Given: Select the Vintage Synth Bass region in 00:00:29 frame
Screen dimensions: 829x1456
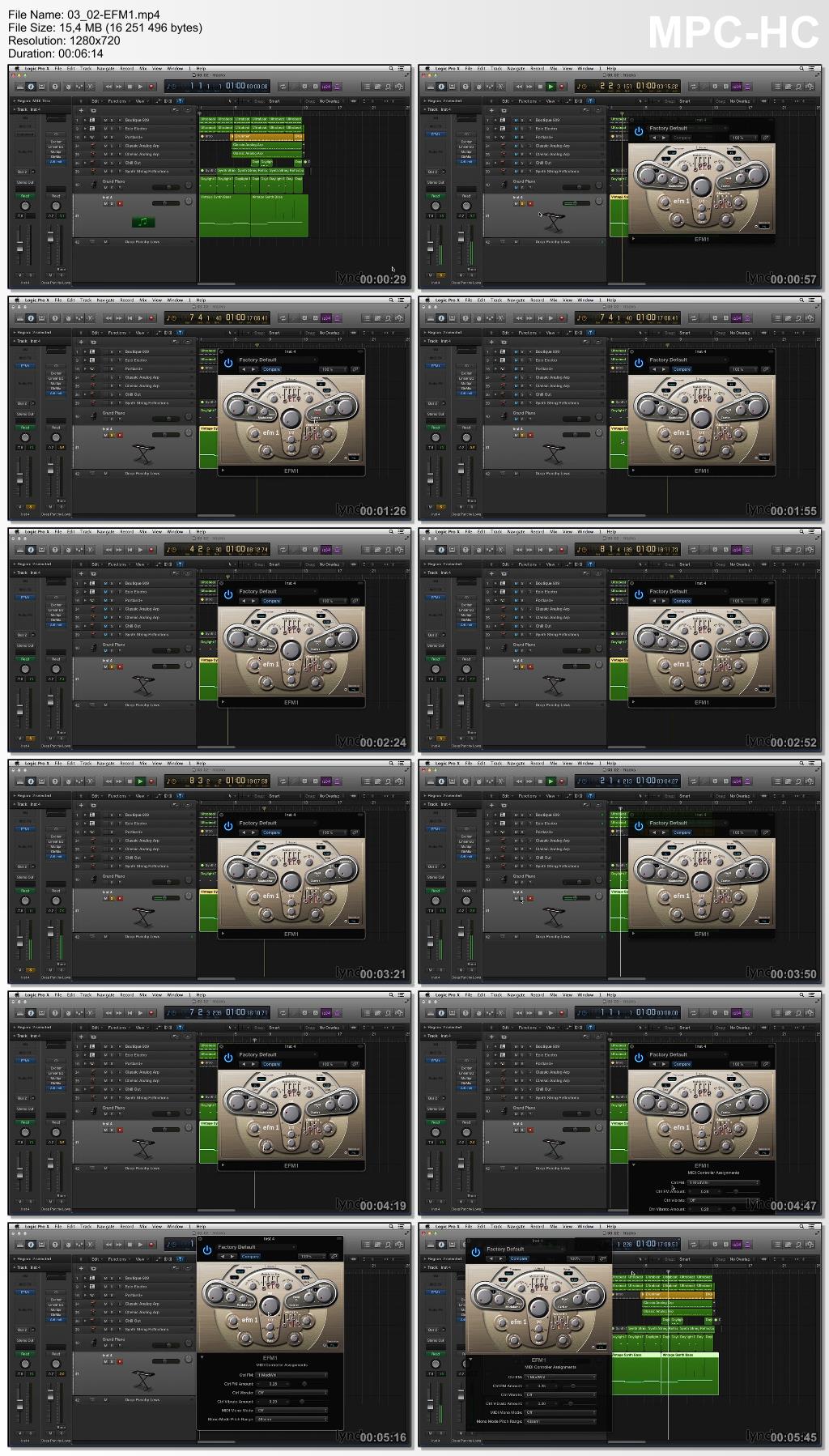Looking at the screenshot, I should 225,215.
